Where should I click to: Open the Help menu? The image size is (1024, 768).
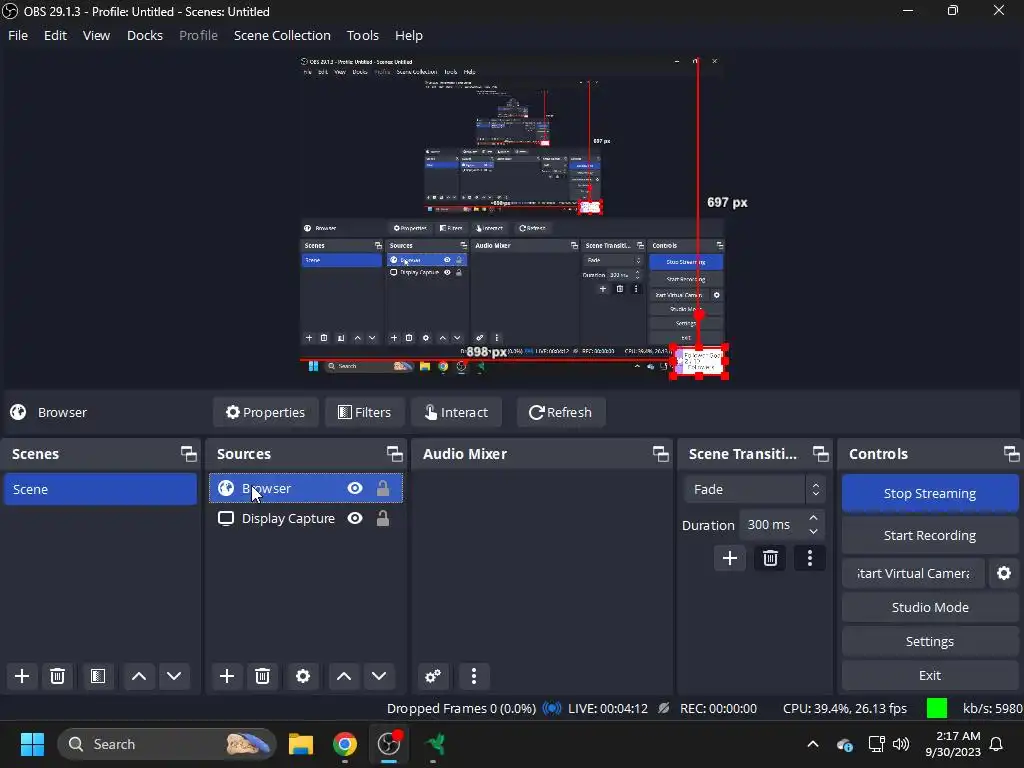pyautogui.click(x=409, y=35)
